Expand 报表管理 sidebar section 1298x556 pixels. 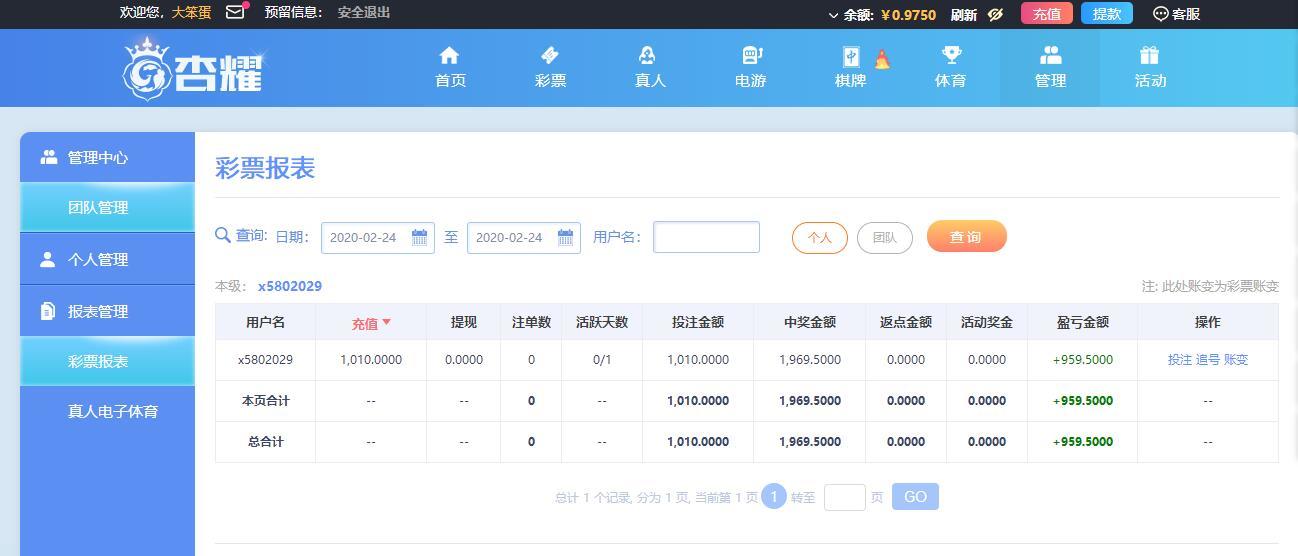107,311
